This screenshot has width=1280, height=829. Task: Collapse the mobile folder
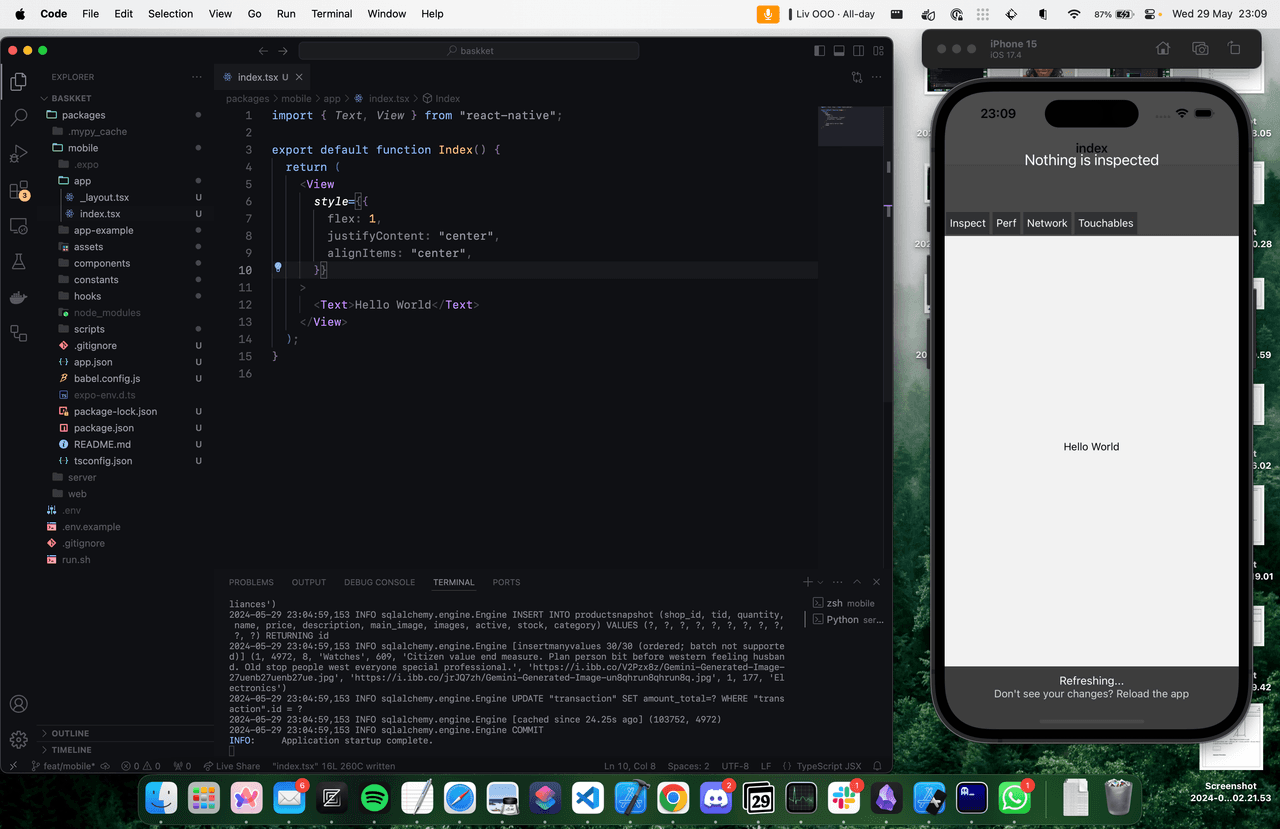pyautogui.click(x=83, y=148)
